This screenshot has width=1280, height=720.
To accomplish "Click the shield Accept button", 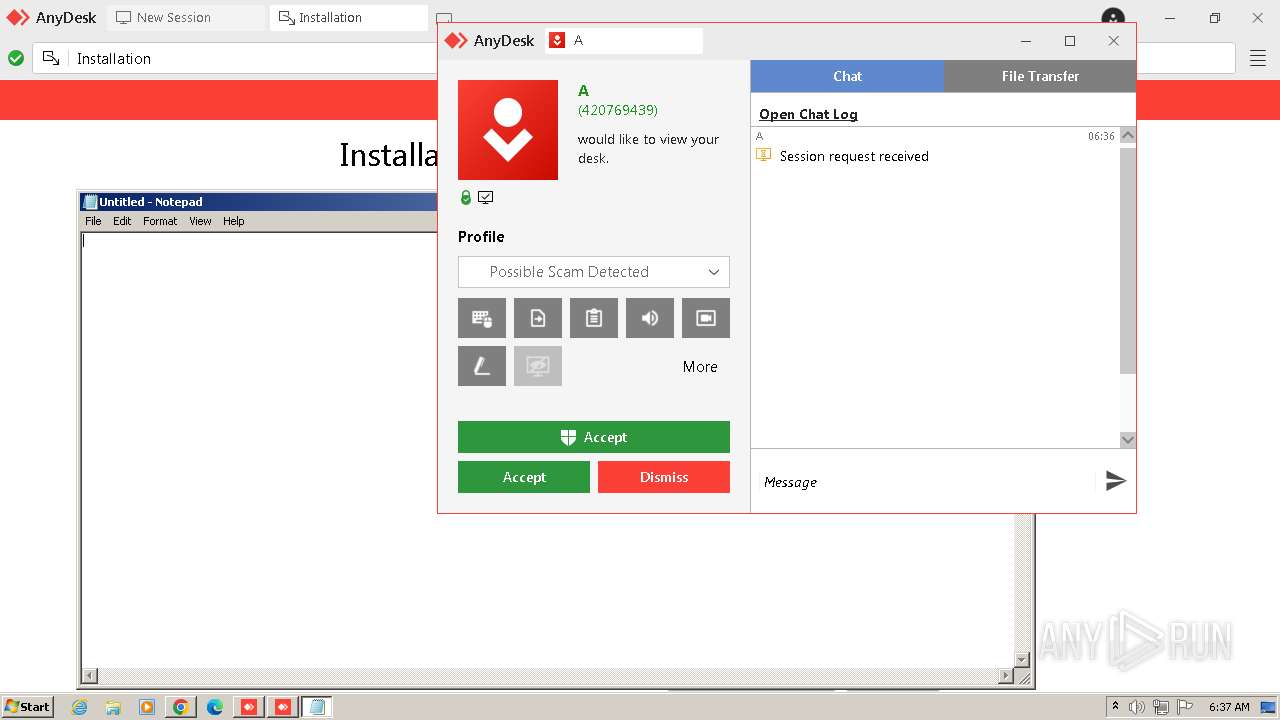I will click(x=594, y=437).
